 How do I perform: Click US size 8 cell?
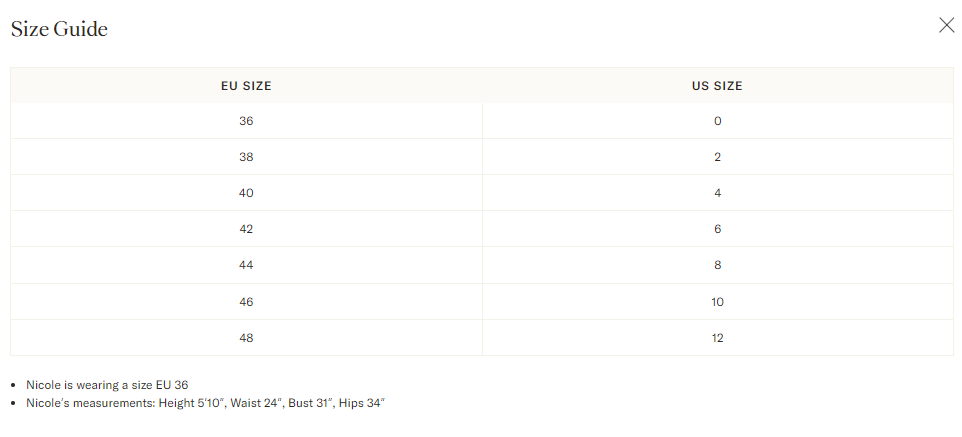717,265
